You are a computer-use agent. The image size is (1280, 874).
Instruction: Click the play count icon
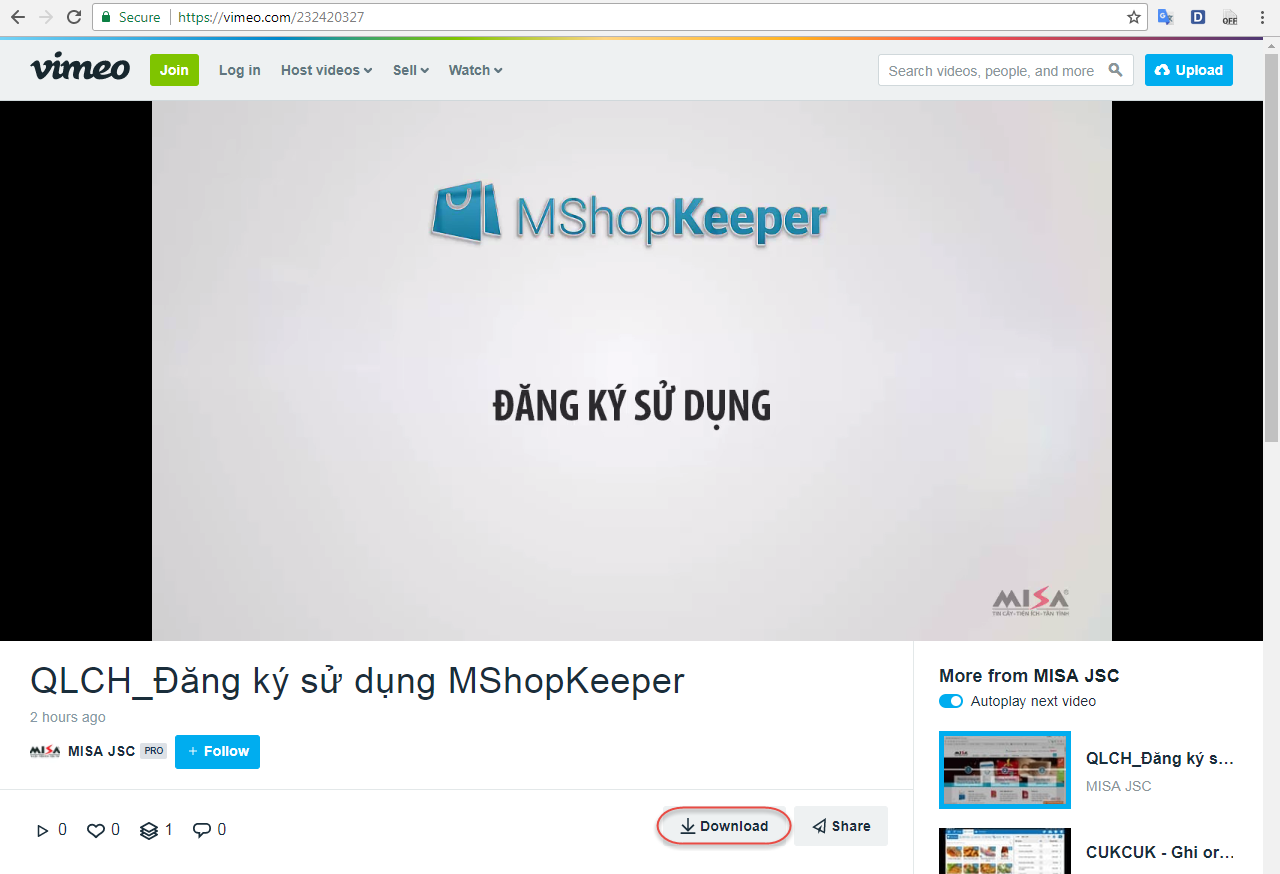(x=42, y=830)
